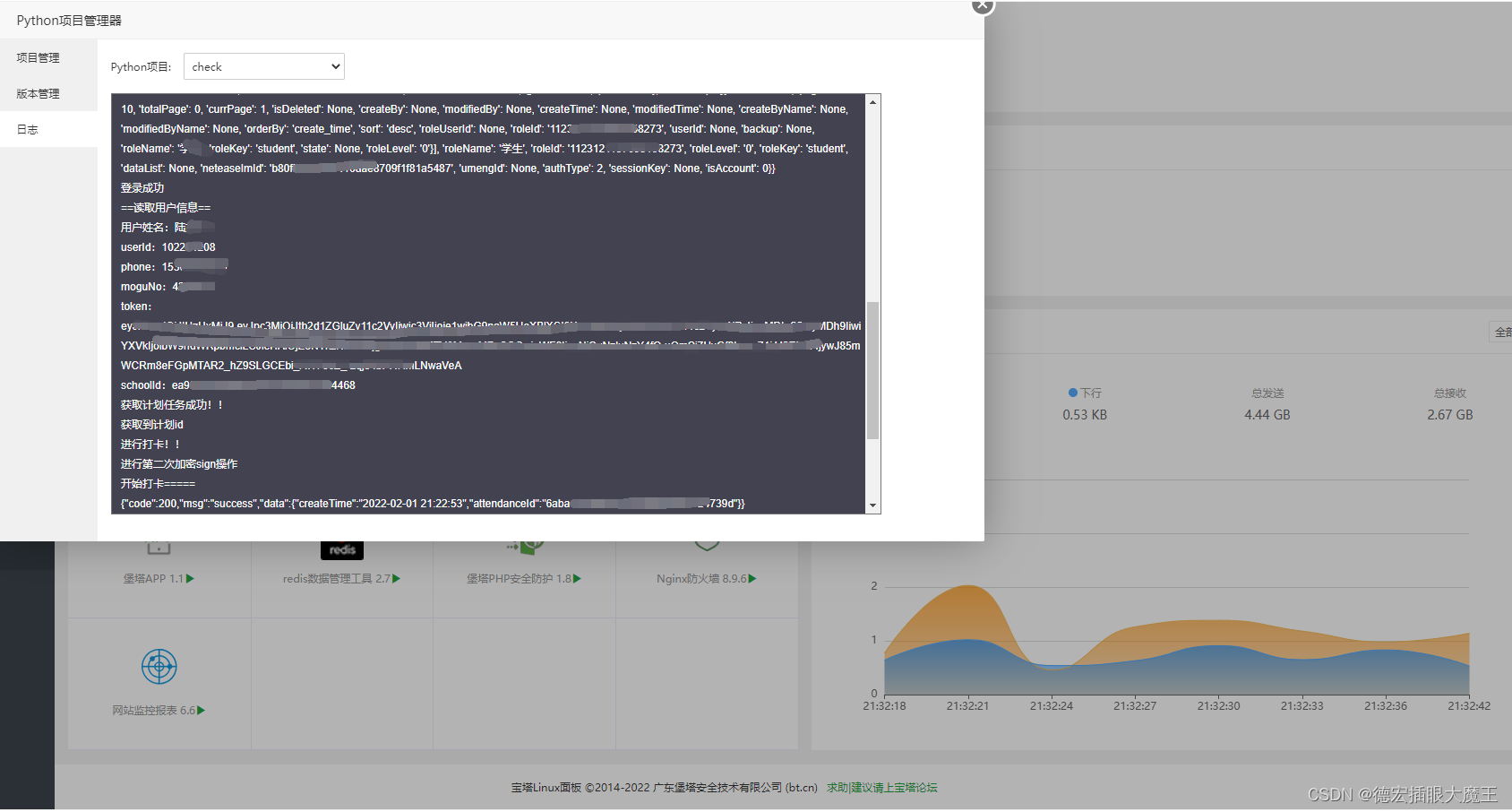Screen dimensions: 1512x812
Task: Select the 日志 tab
Action: (48, 129)
